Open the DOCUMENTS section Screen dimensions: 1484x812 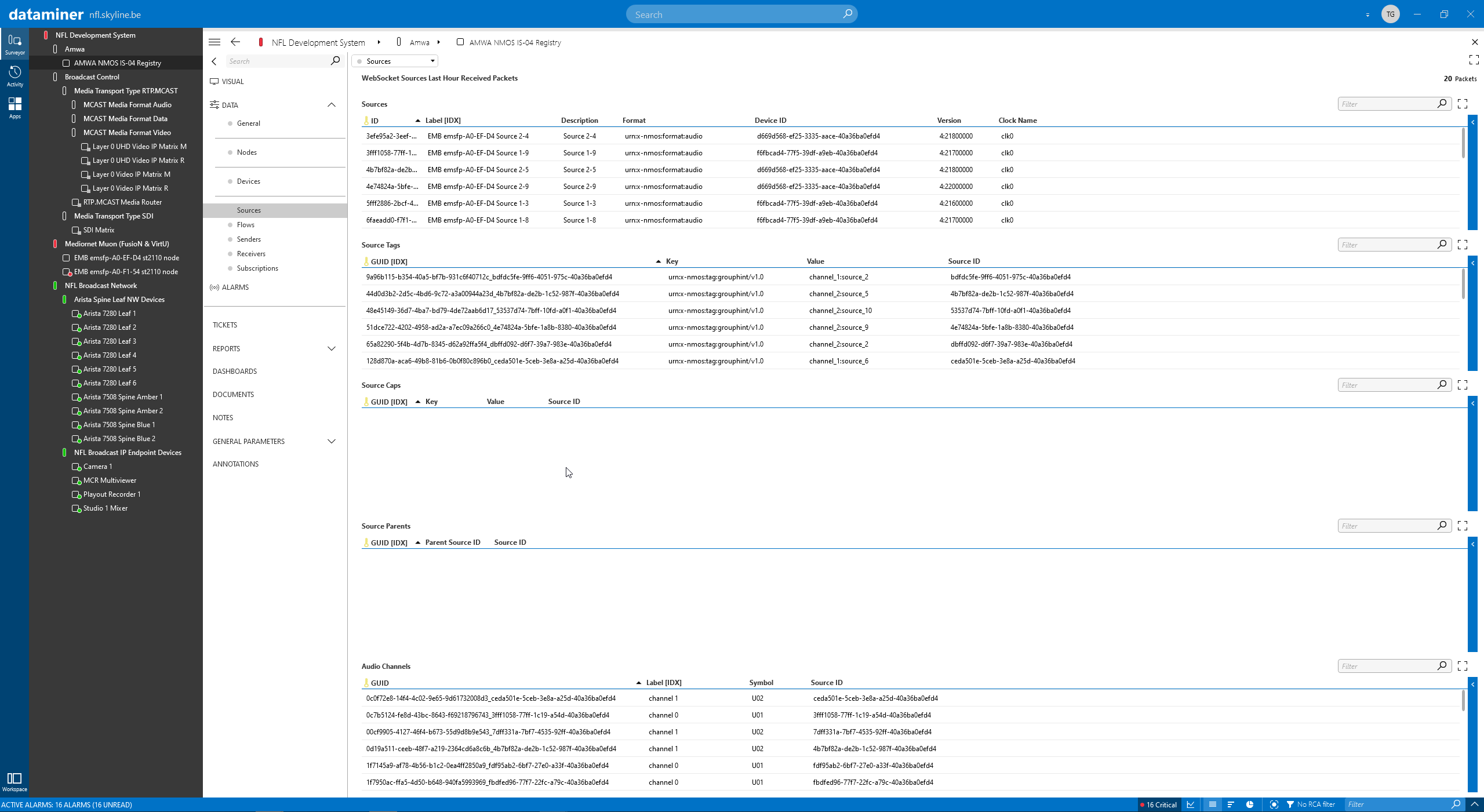pos(233,395)
